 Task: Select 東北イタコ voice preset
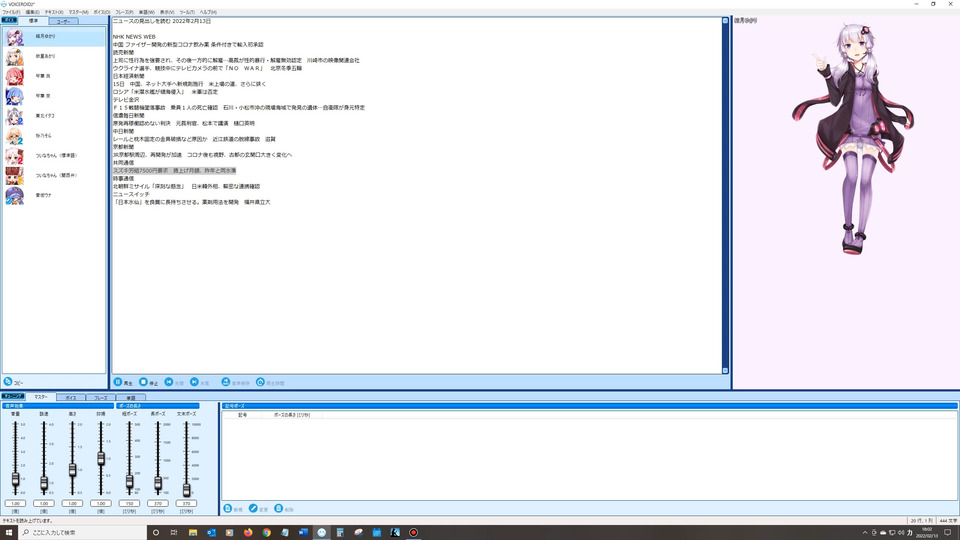54,116
